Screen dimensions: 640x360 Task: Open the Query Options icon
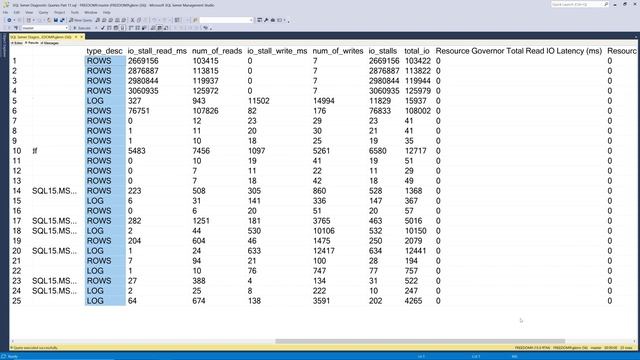[116, 28]
